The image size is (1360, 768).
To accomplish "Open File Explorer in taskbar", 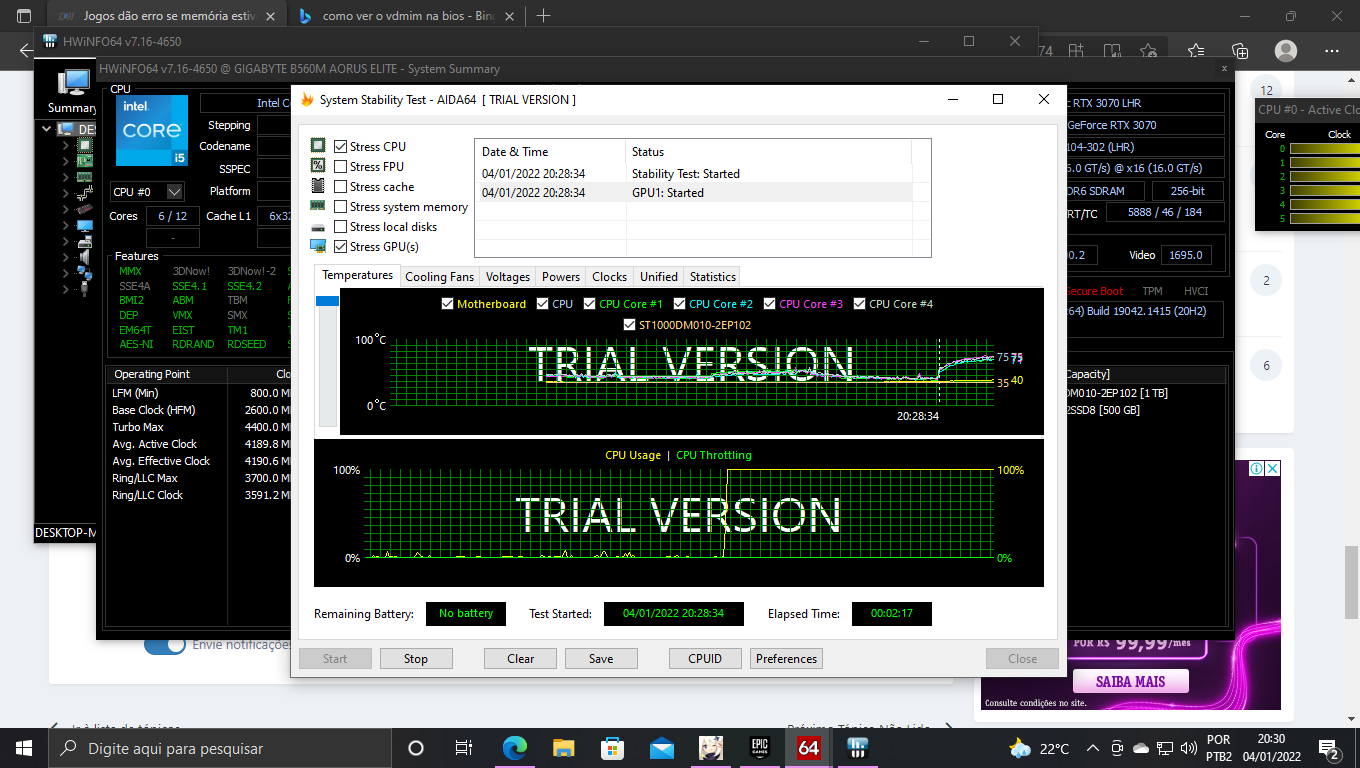I will tap(564, 748).
